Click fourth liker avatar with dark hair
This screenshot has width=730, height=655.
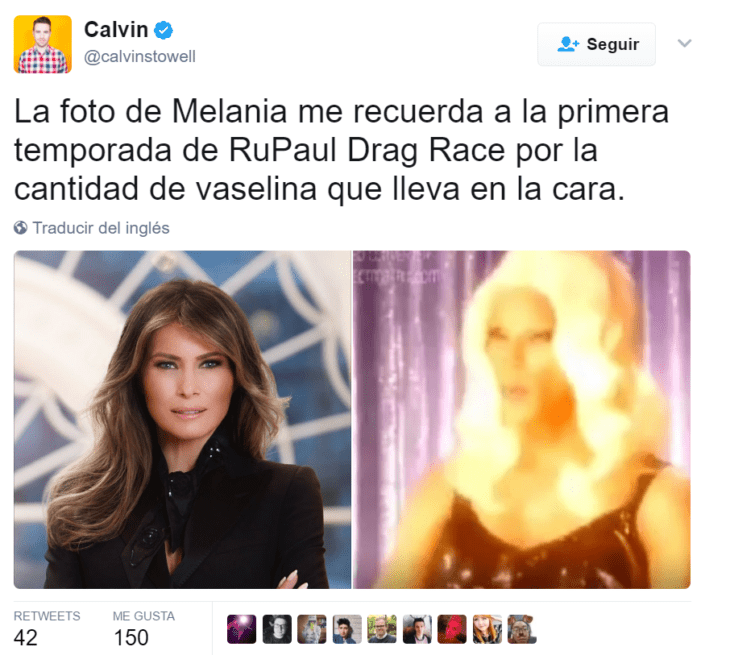tap(347, 629)
